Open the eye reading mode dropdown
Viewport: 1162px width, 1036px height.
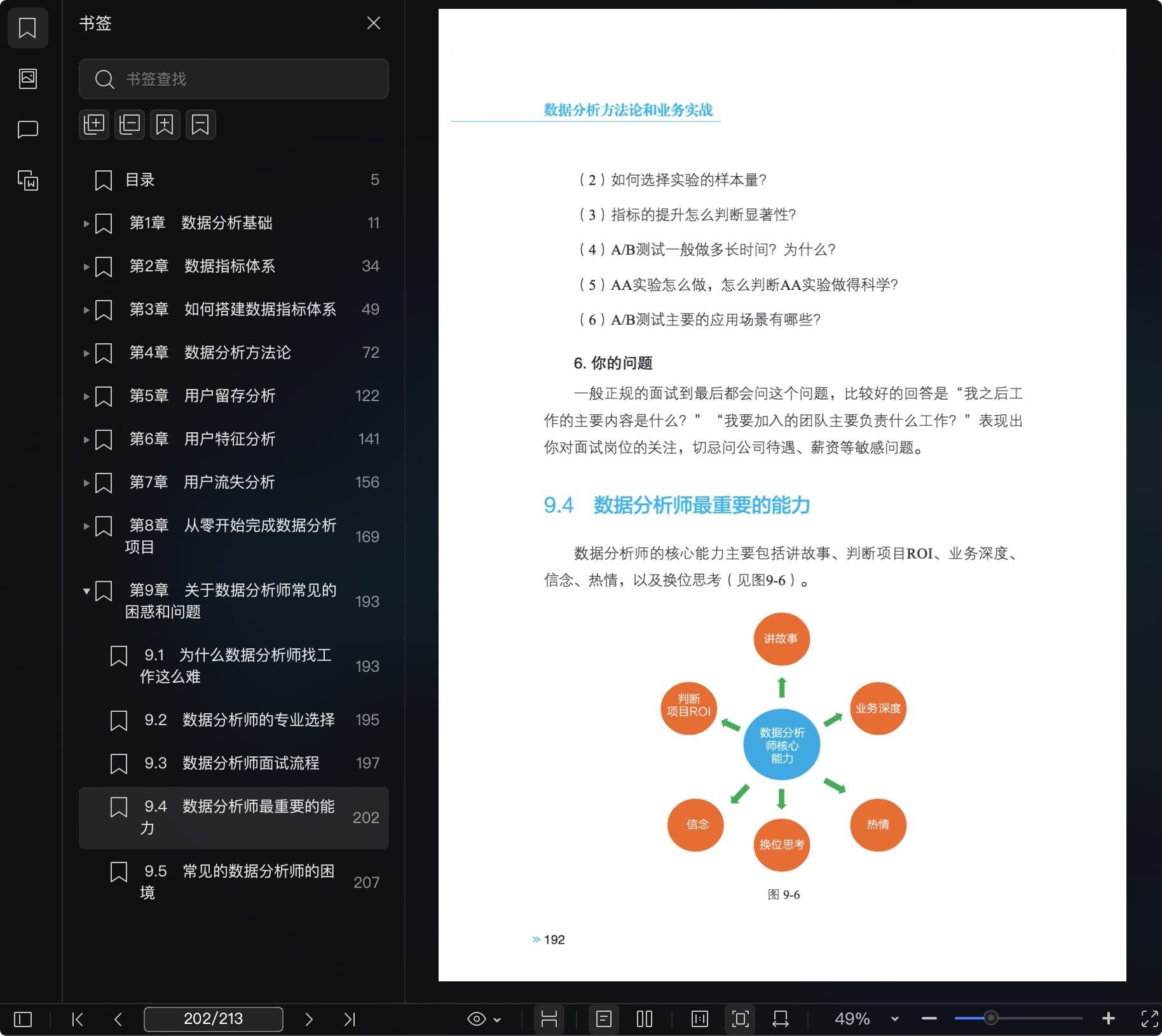tap(484, 1019)
